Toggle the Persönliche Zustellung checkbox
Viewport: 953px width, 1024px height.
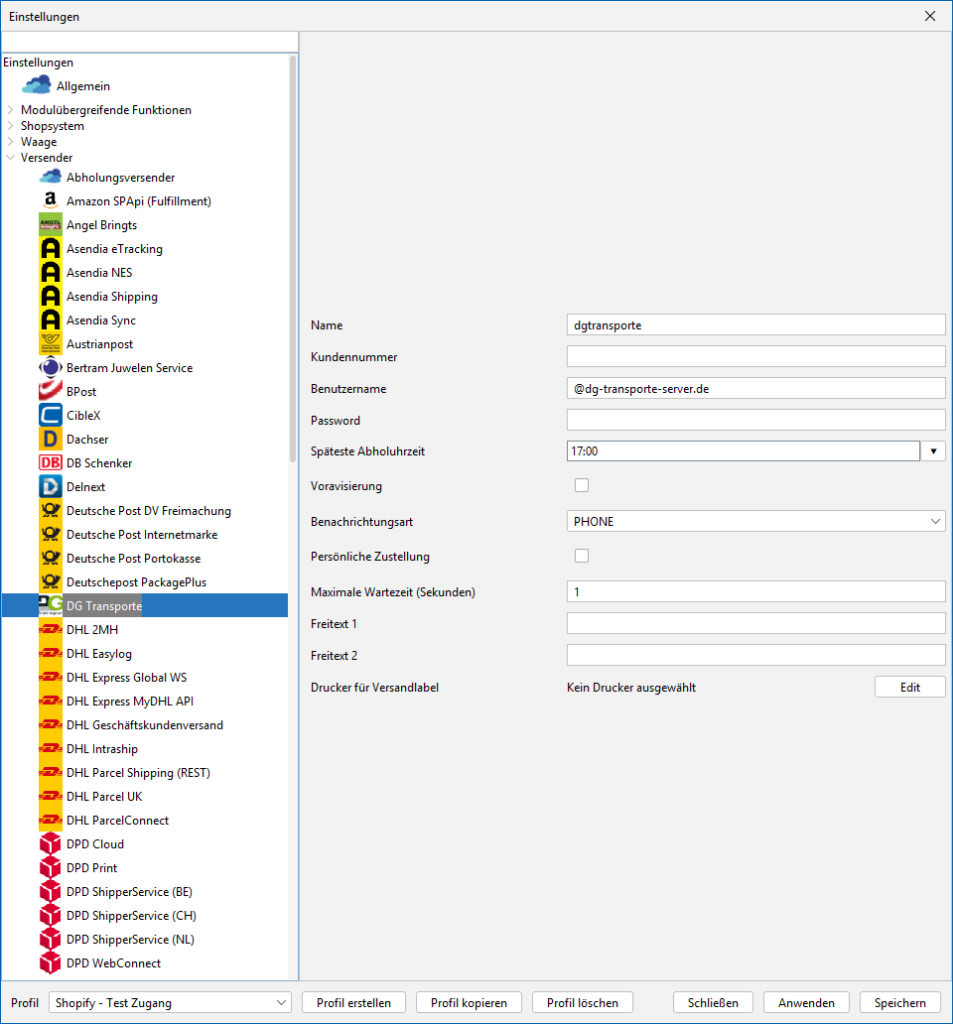click(581, 556)
